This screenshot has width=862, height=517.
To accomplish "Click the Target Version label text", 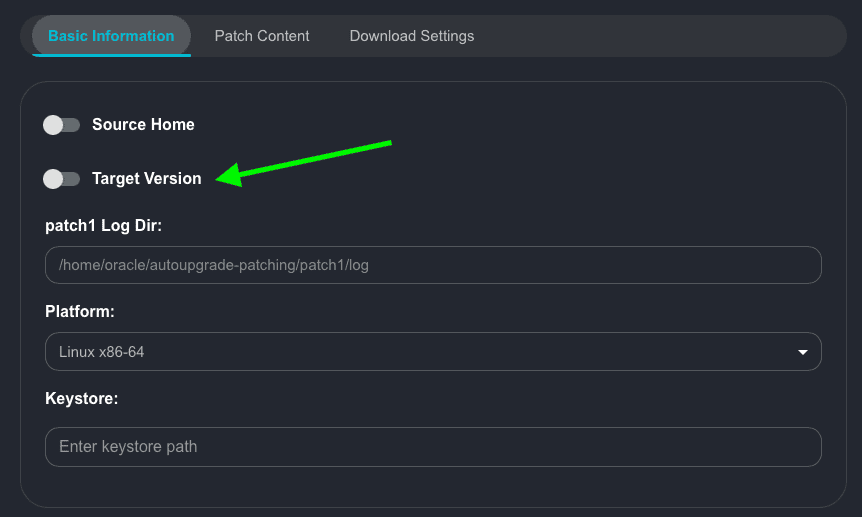I will (146, 179).
